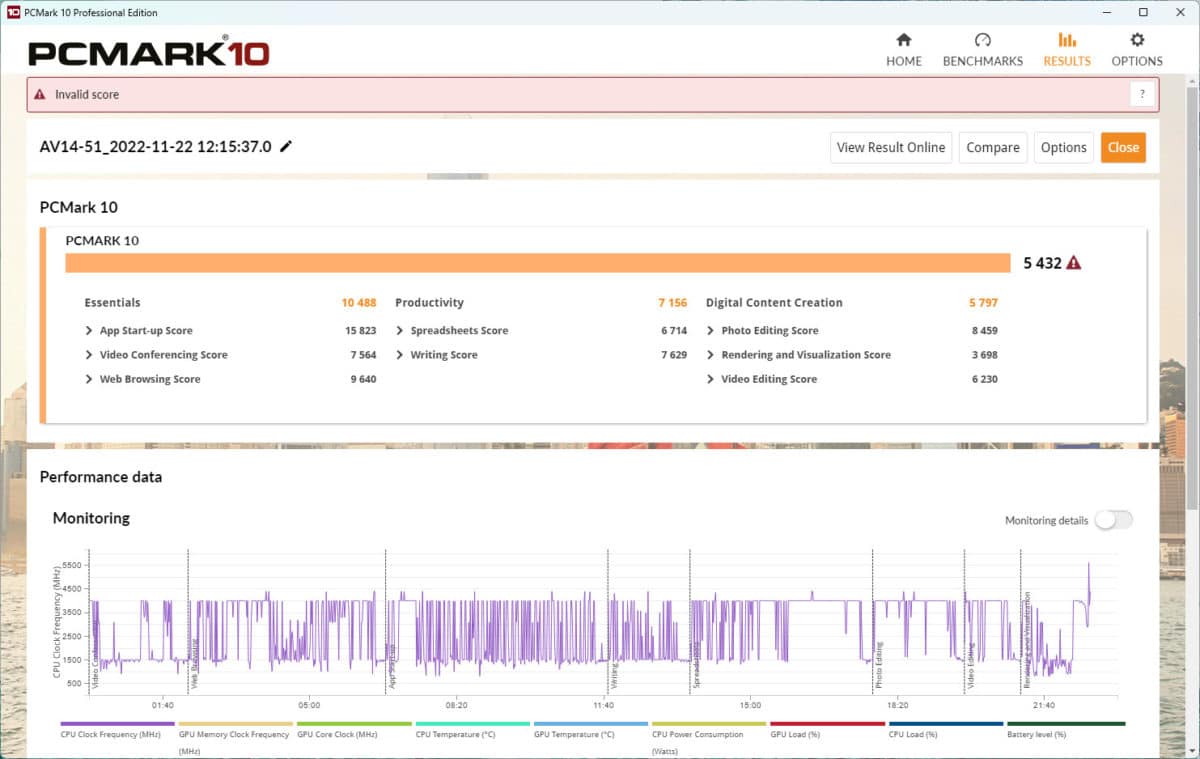Click the red warning icon beside 5 432
The image size is (1200, 759).
coord(1074,263)
